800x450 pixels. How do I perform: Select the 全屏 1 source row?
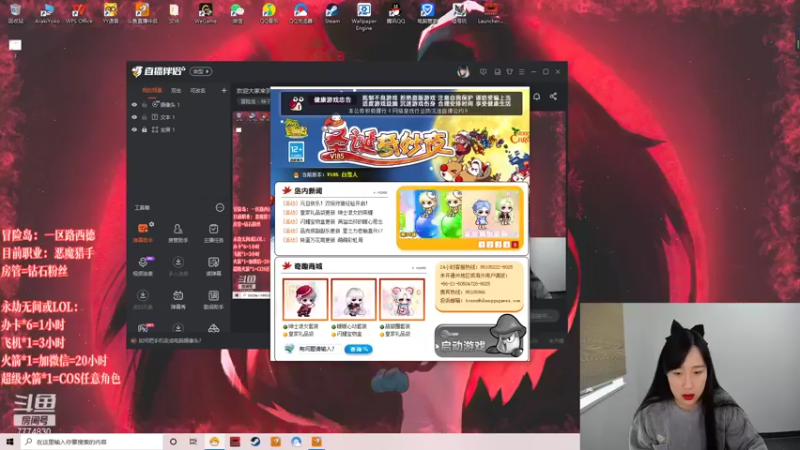coord(178,130)
